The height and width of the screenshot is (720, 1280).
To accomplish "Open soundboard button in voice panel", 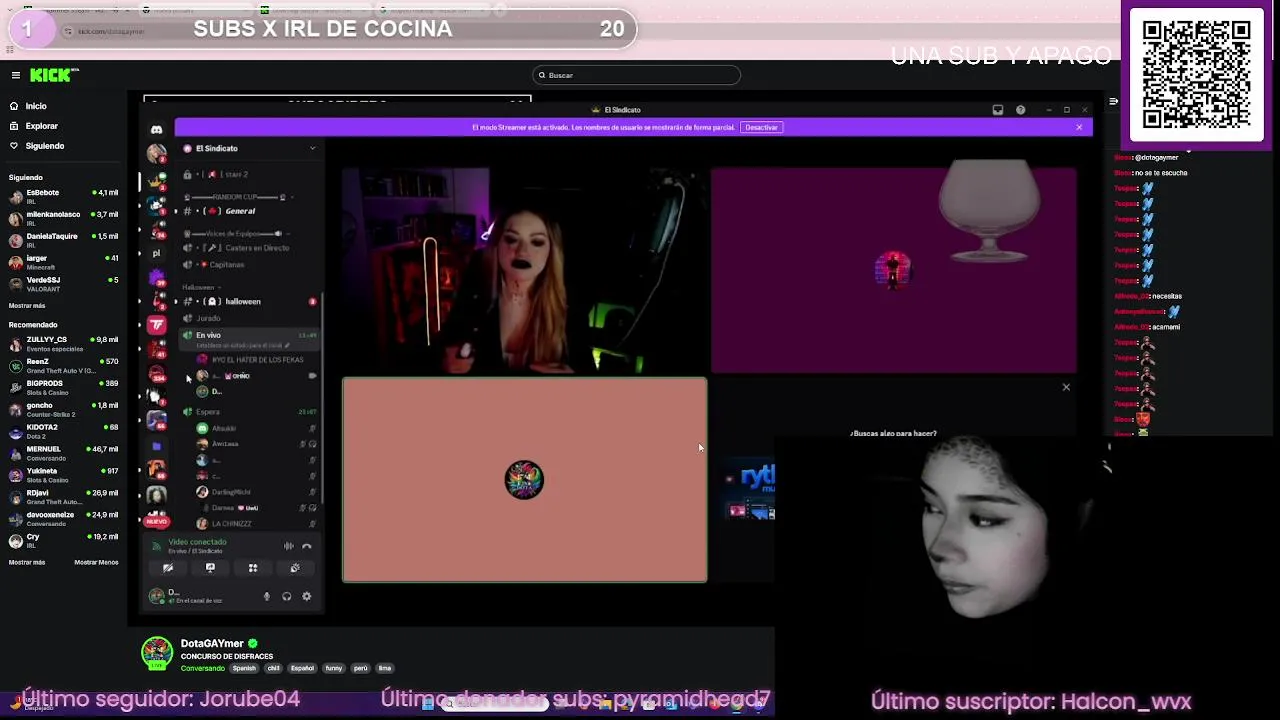I will point(295,568).
